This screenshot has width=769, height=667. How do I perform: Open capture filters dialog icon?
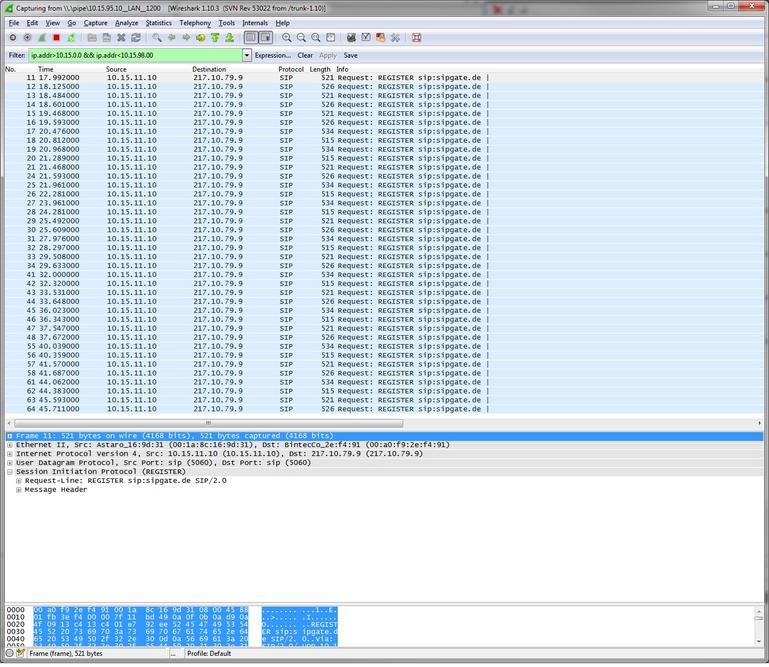coord(351,38)
